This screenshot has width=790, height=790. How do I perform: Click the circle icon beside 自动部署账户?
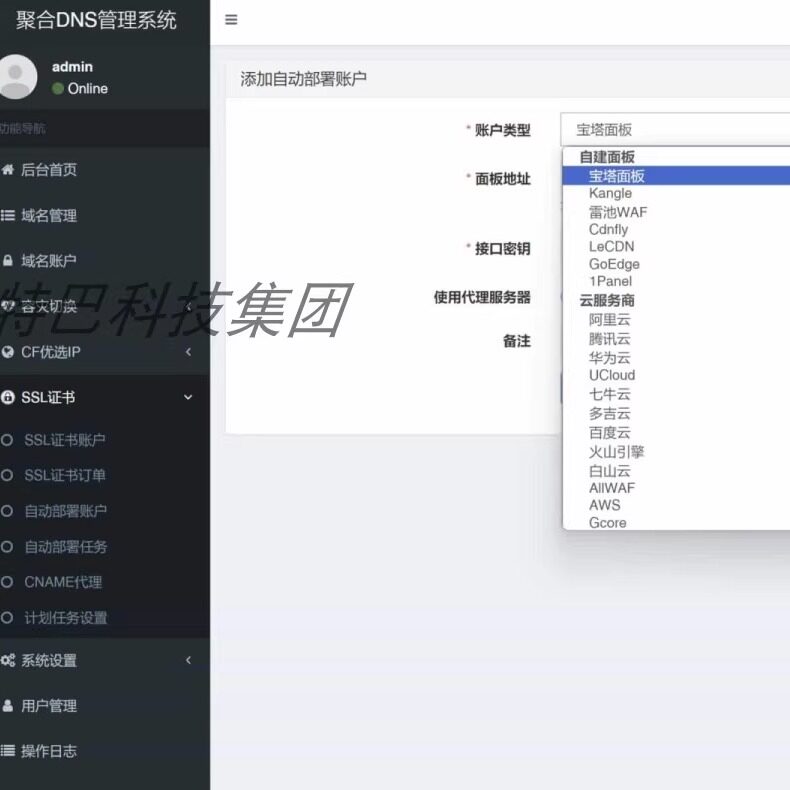click(x=7, y=511)
